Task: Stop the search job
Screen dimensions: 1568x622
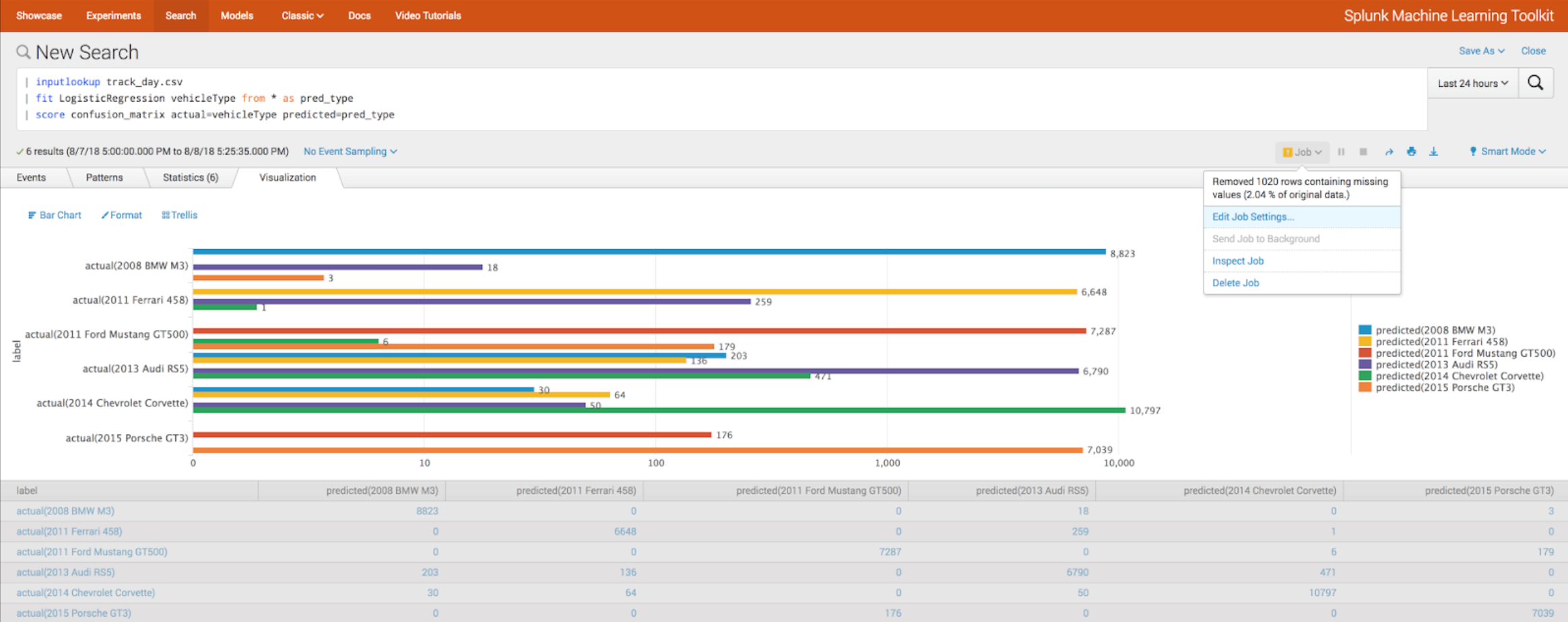Action: 1363,151
